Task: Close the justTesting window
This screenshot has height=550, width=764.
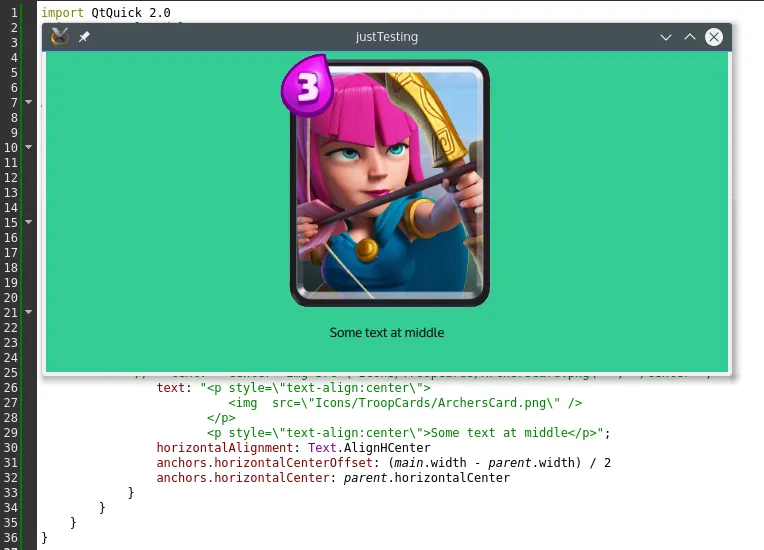Action: (x=714, y=37)
